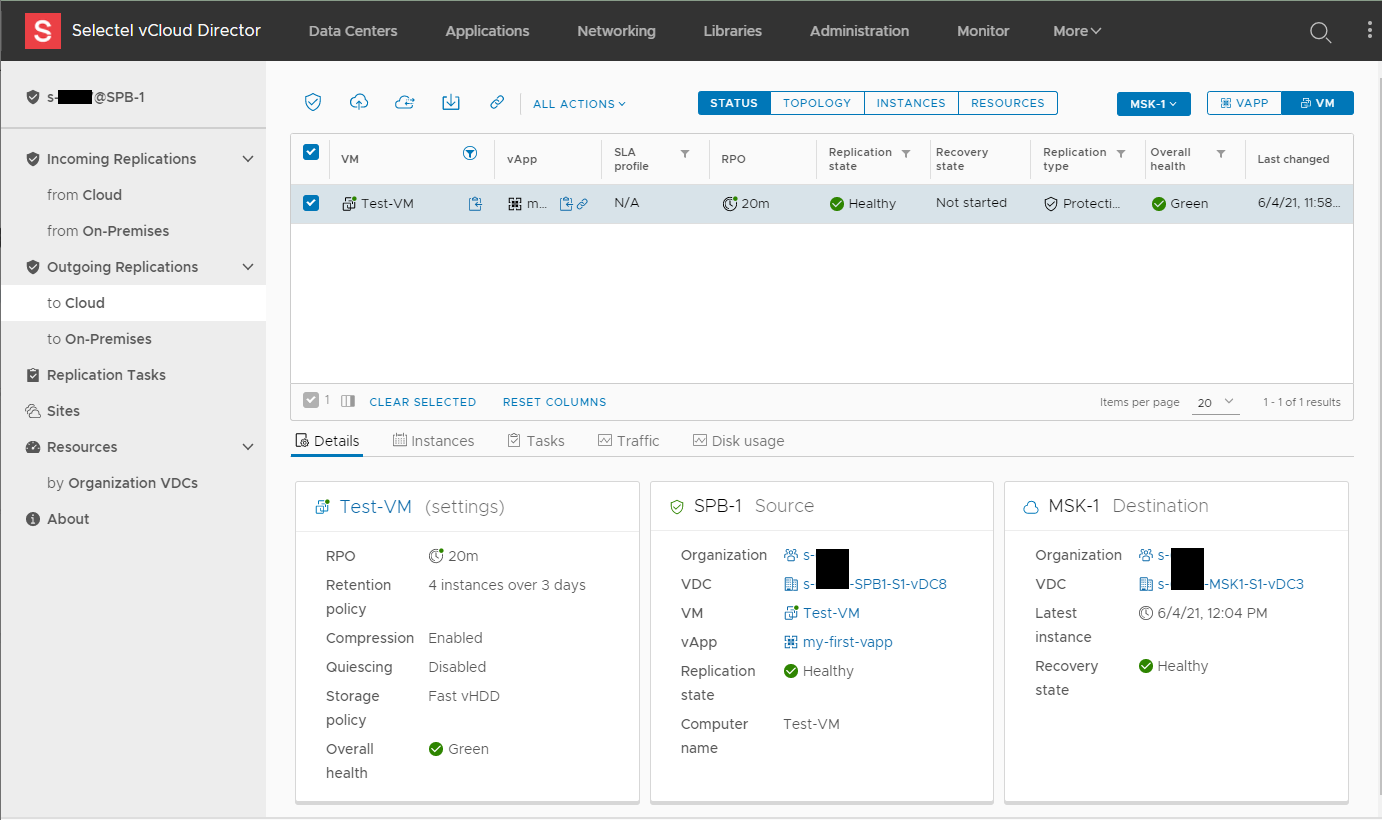Image resolution: width=1382 pixels, height=820 pixels.
Task: Switch to the lower Instances tab
Action: 434,441
